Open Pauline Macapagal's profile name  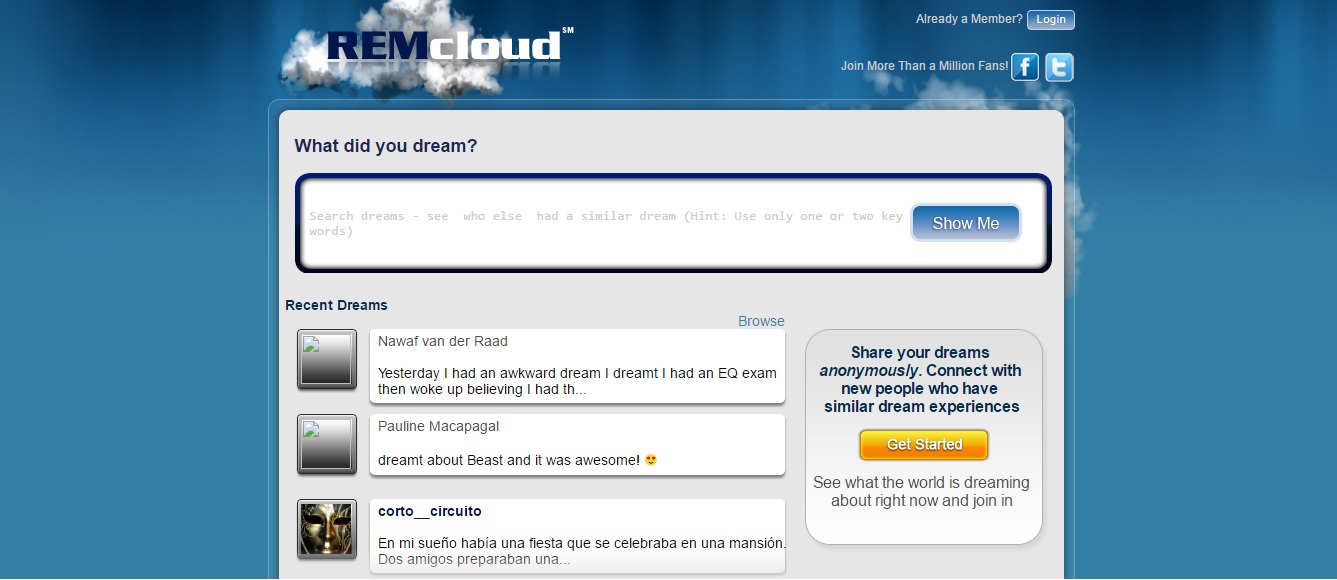click(x=439, y=426)
